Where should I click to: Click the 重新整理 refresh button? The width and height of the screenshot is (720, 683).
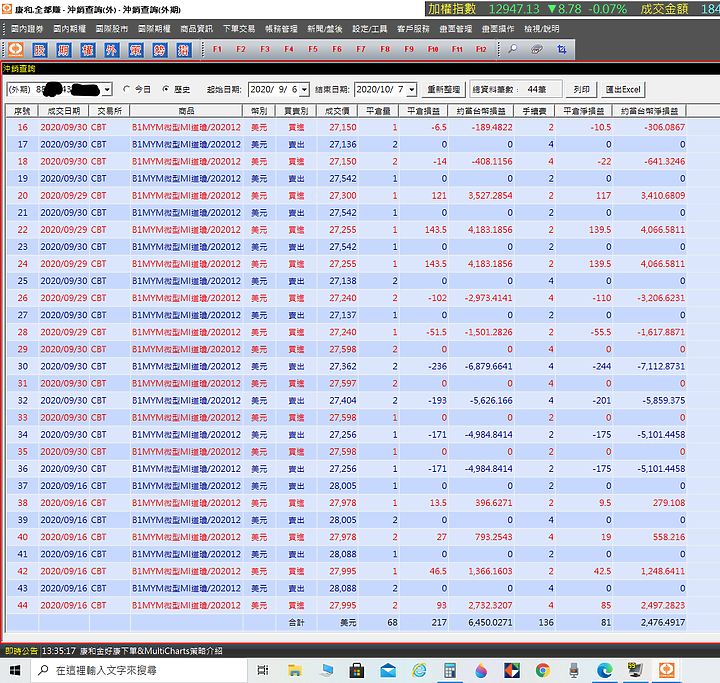tap(444, 89)
